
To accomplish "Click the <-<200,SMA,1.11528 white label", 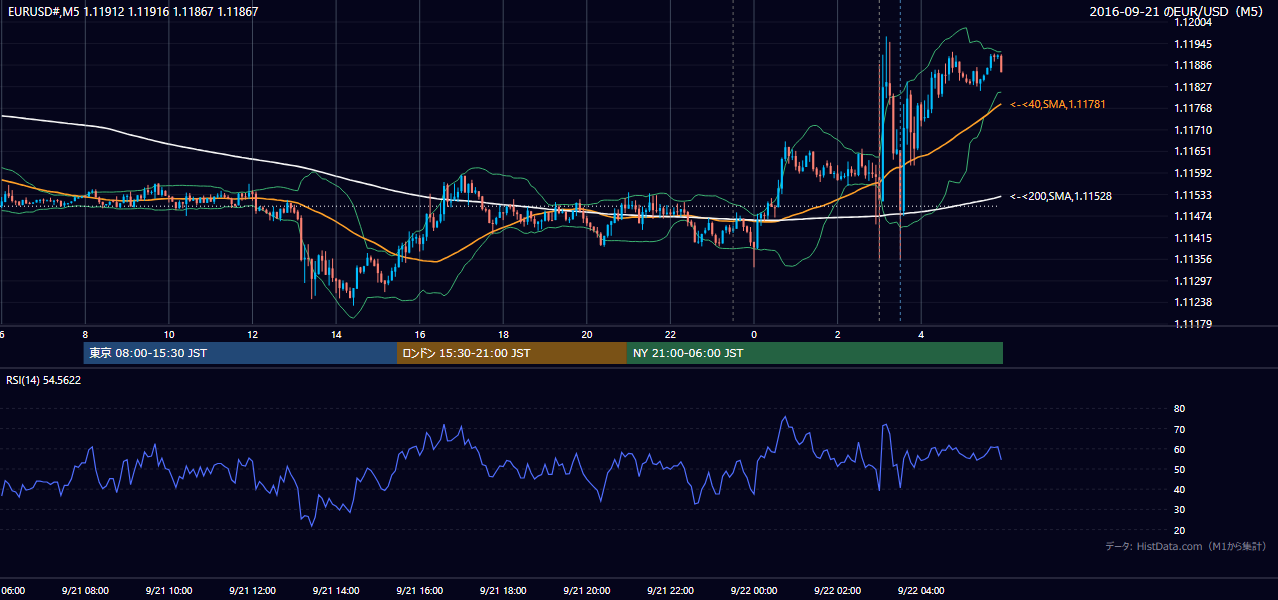I will click(x=1060, y=196).
